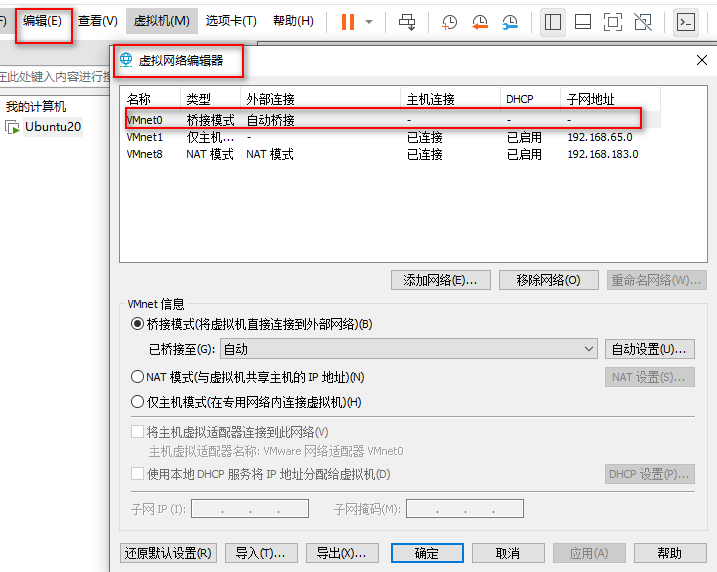Image resolution: width=717 pixels, height=572 pixels.
Task: Click the NAT 设置(S)... button
Action: (x=649, y=377)
